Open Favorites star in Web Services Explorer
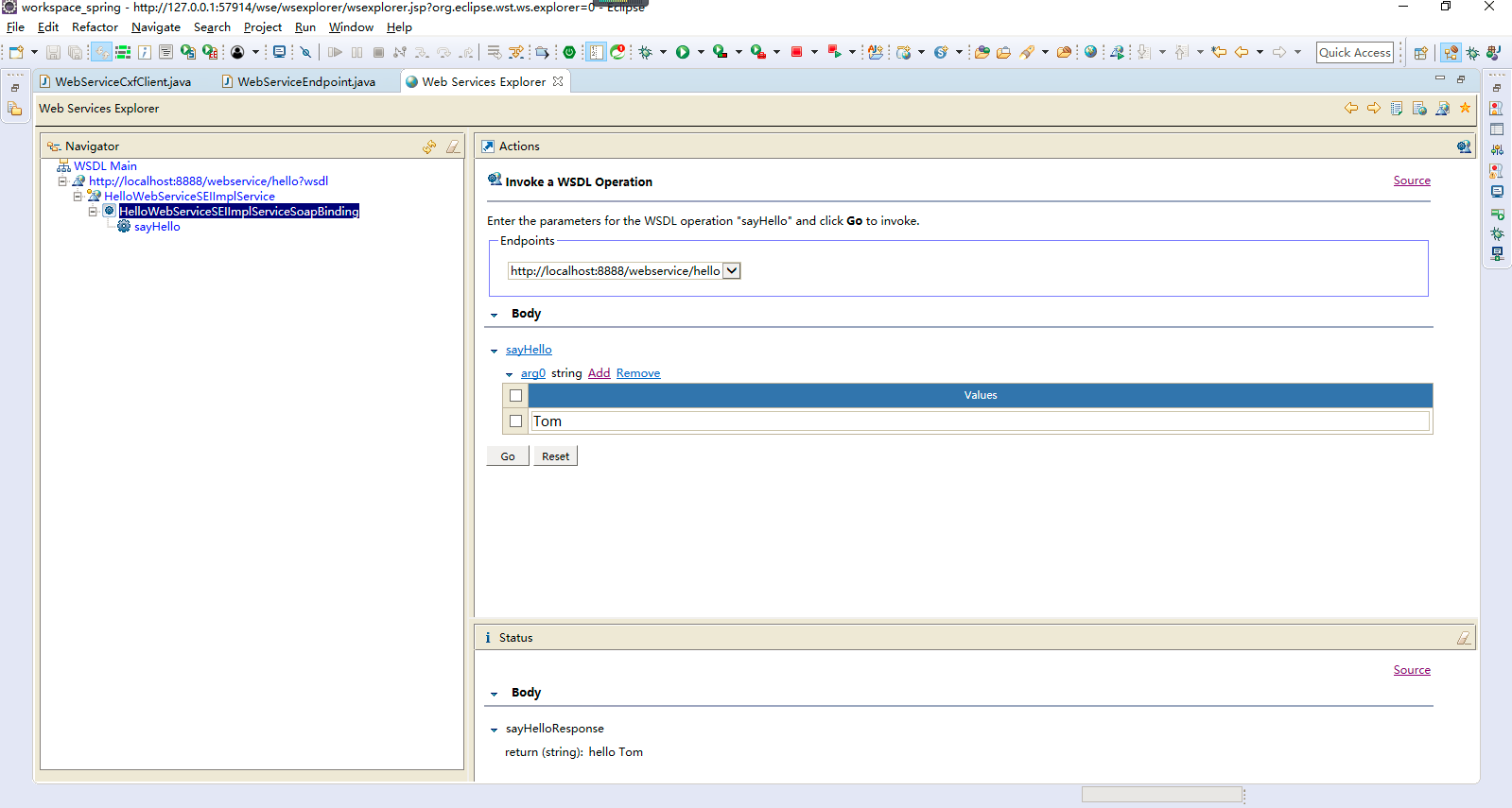The width and height of the screenshot is (1512, 808). click(1465, 109)
